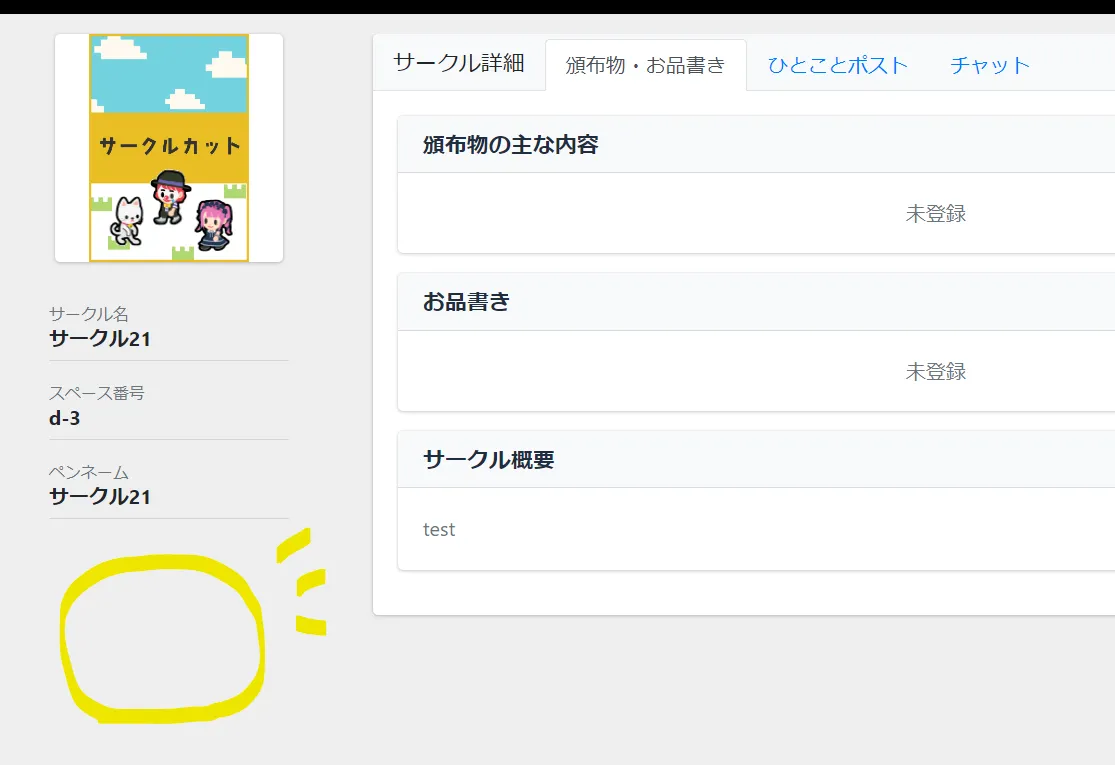Screen dimensions: 1115x765
Task: Click 未登録 under 頒布物の主な内容
Action: (x=935, y=213)
